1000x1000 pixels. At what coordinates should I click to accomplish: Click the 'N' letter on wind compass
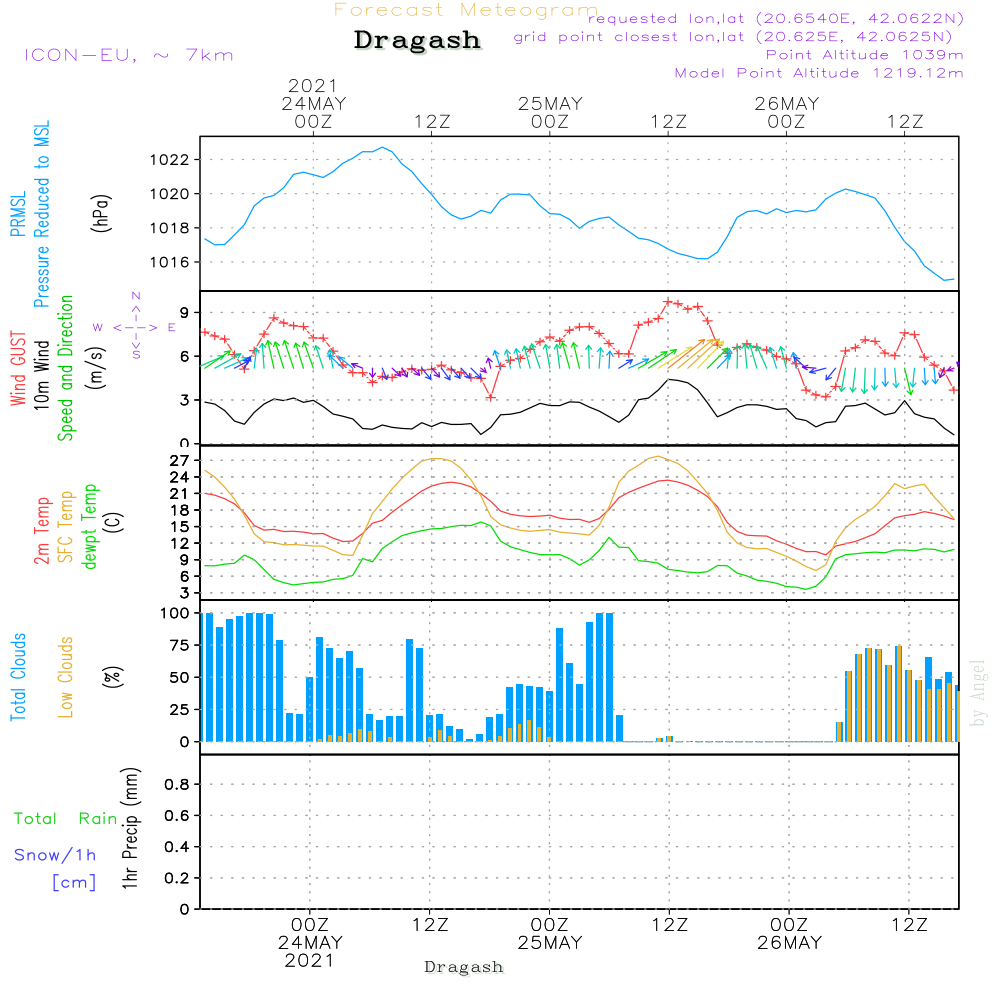(136, 296)
